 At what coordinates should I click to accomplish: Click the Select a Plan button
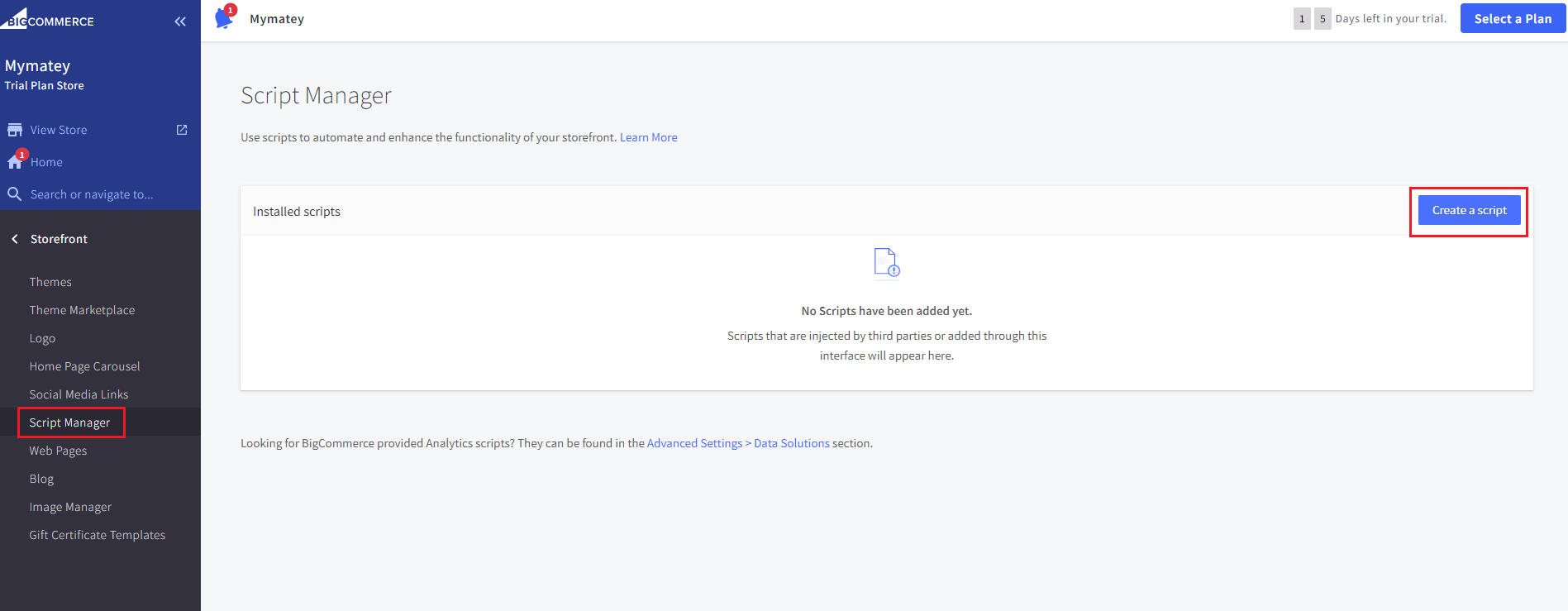1513,18
